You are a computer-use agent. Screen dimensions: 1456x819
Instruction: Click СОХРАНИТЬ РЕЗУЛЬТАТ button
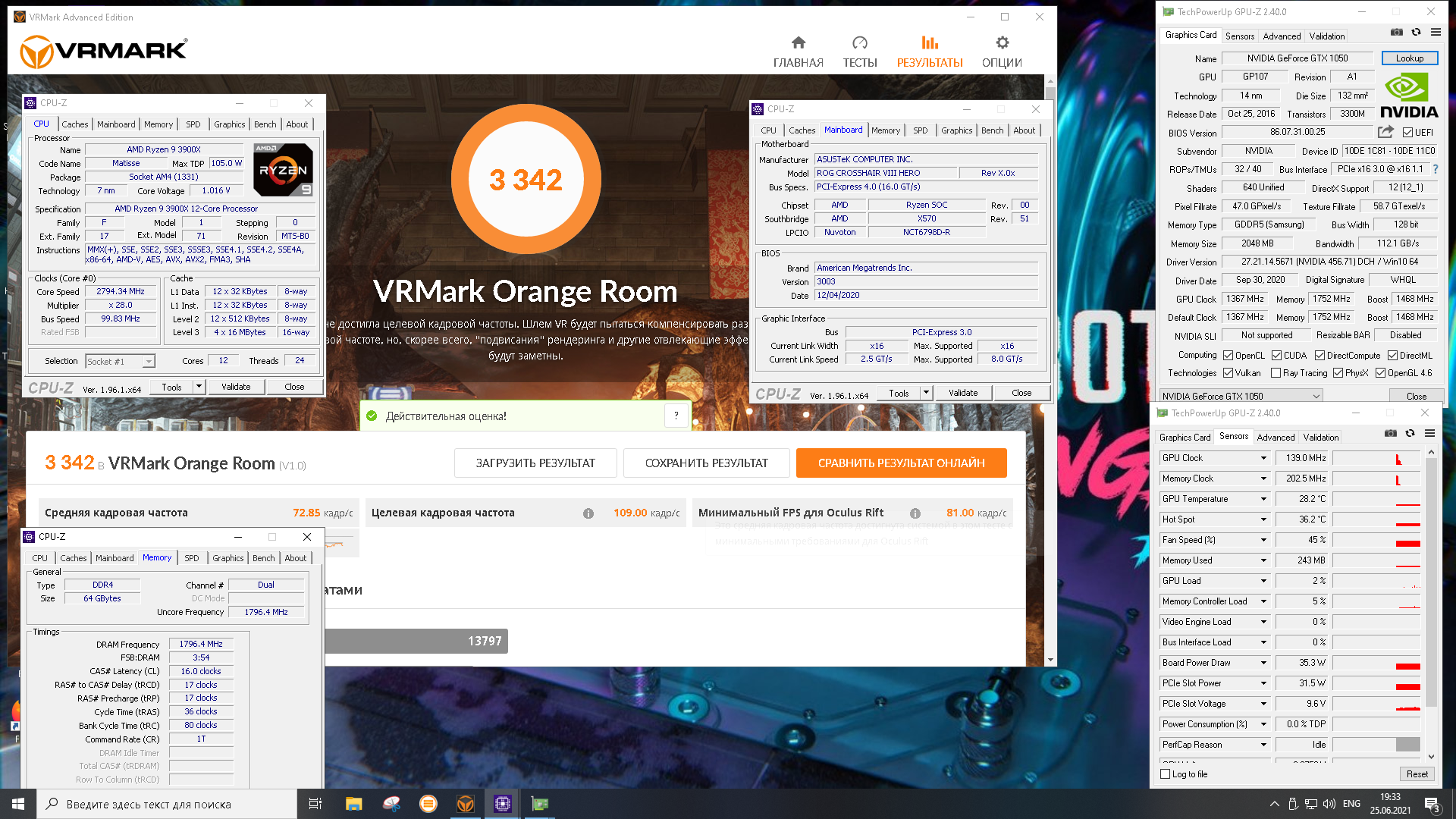(x=706, y=463)
